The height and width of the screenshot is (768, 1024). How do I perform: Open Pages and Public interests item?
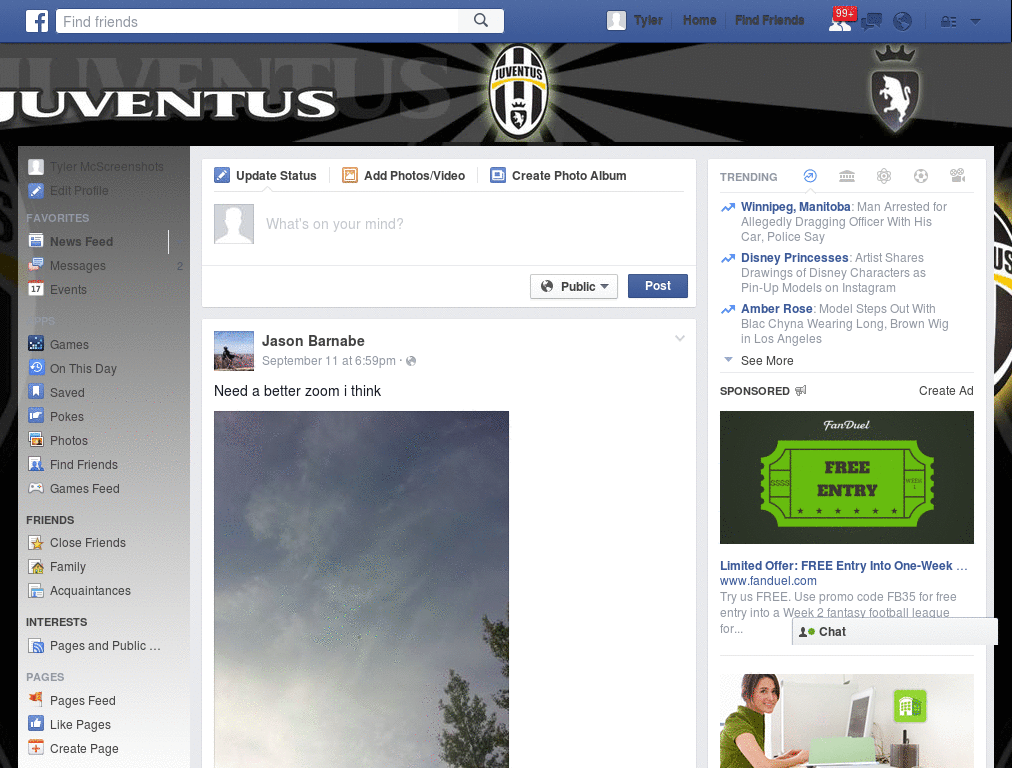105,645
